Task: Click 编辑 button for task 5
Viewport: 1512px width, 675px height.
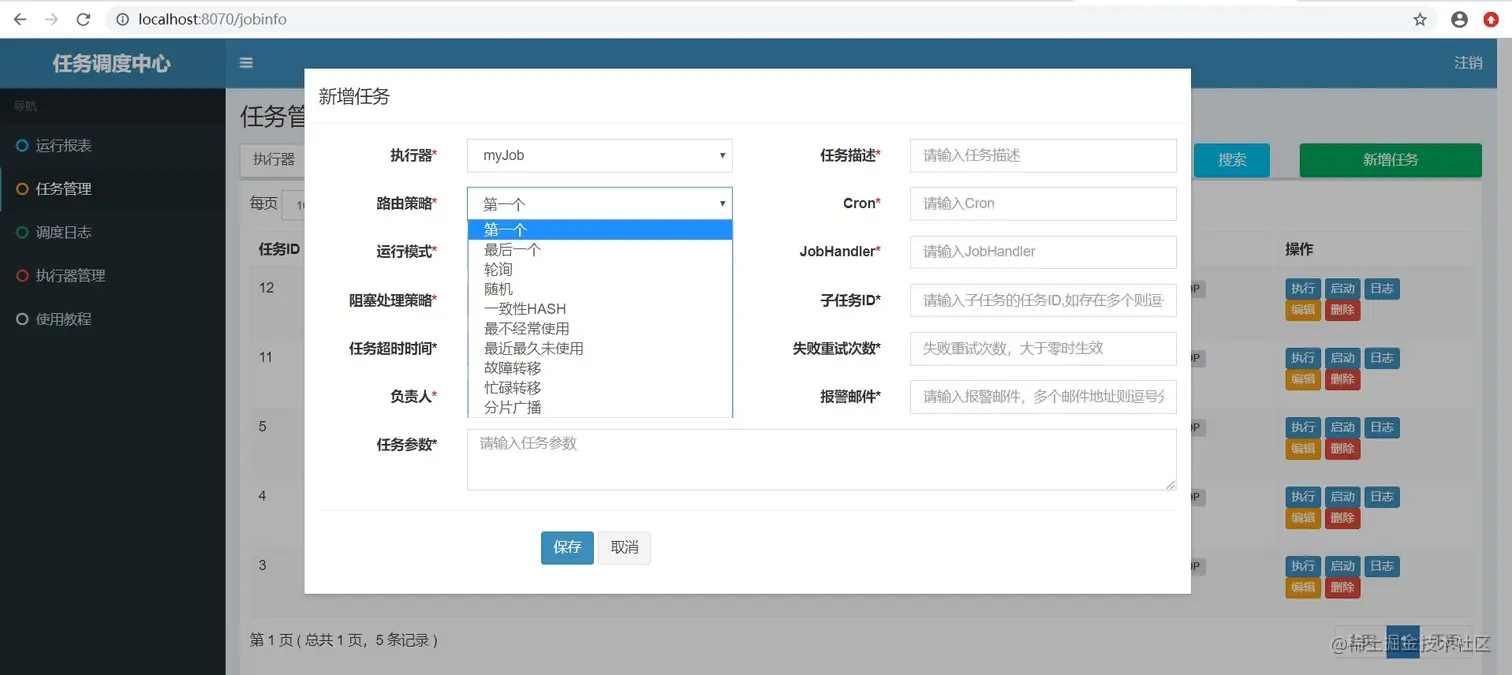Action: (x=1303, y=449)
